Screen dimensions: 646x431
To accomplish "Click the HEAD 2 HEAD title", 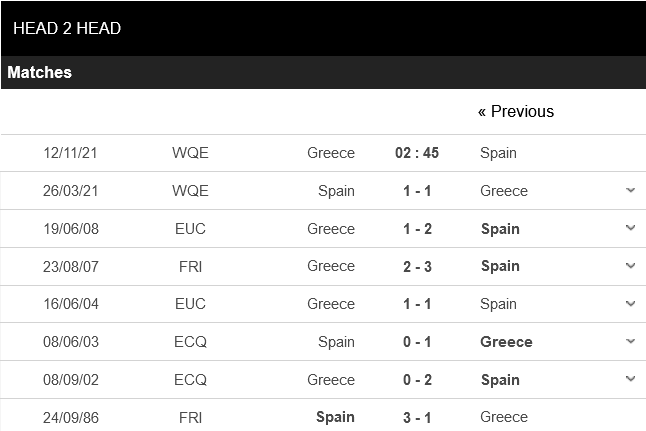I will [x=67, y=28].
